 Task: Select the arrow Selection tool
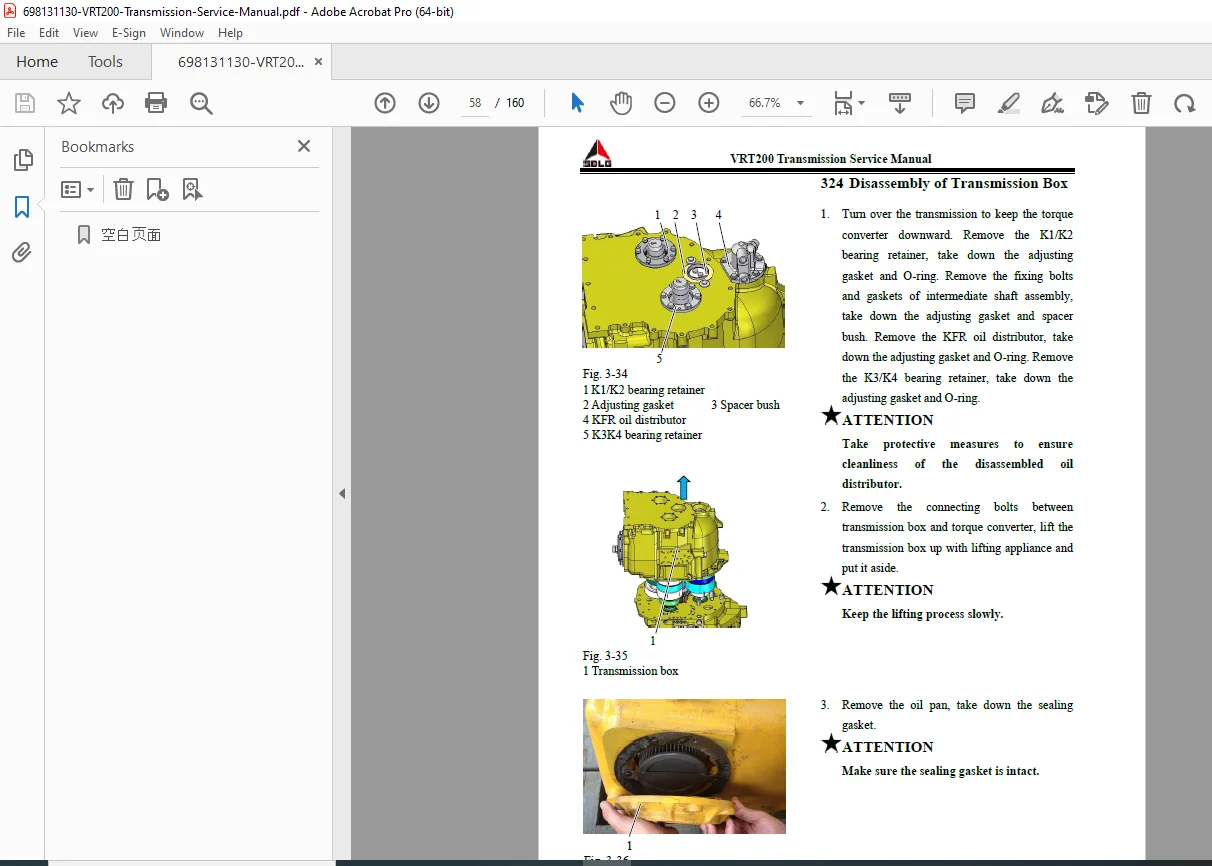577,103
